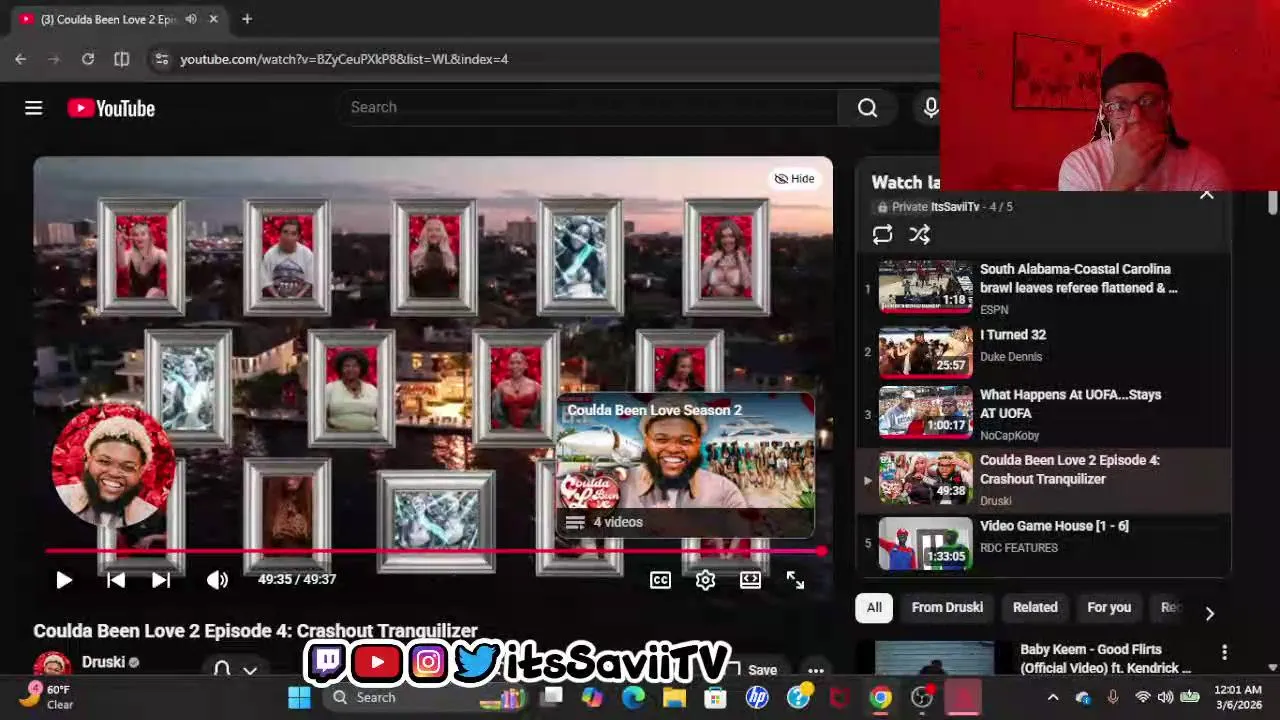Save the video to a playlist
This screenshot has height=720, width=1280.
755,670
